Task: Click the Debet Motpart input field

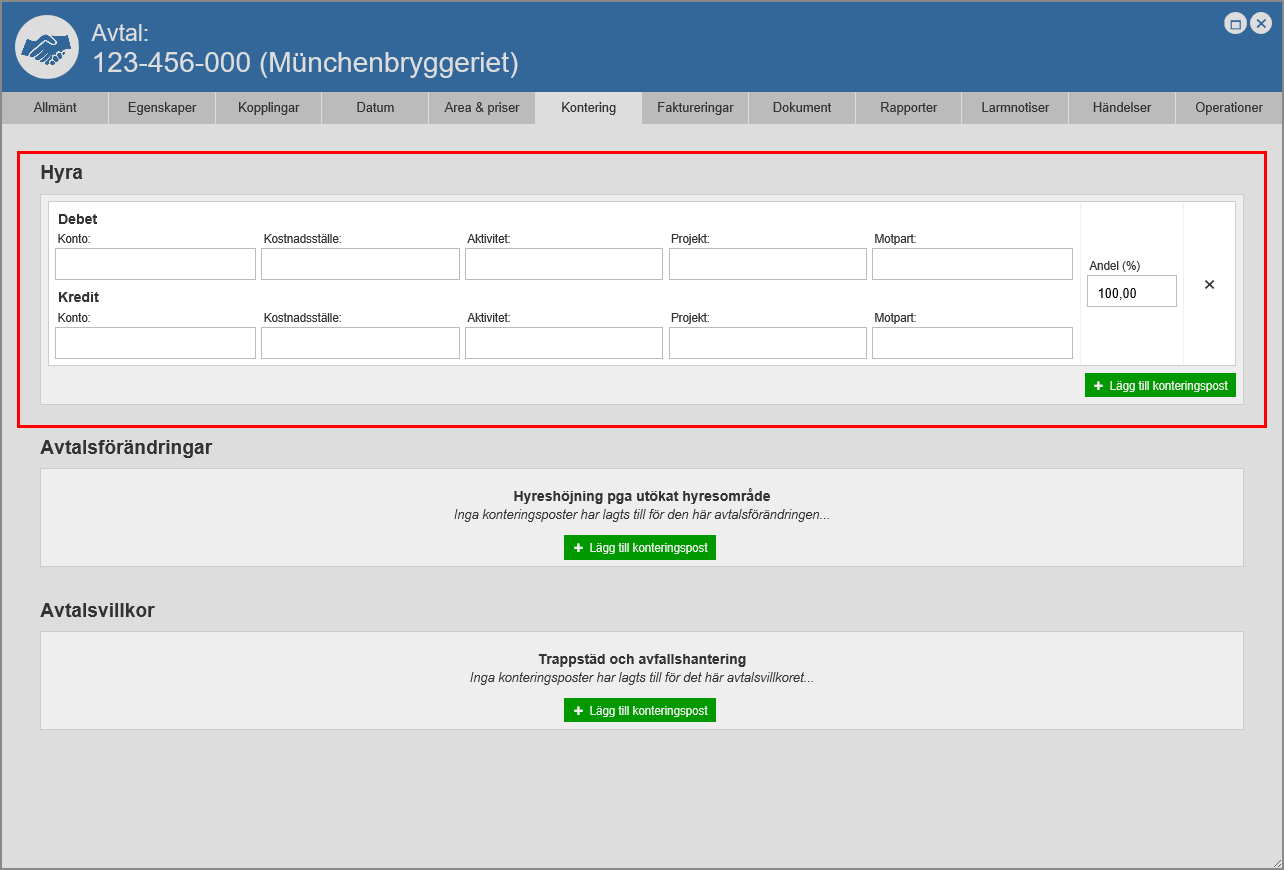Action: point(972,264)
